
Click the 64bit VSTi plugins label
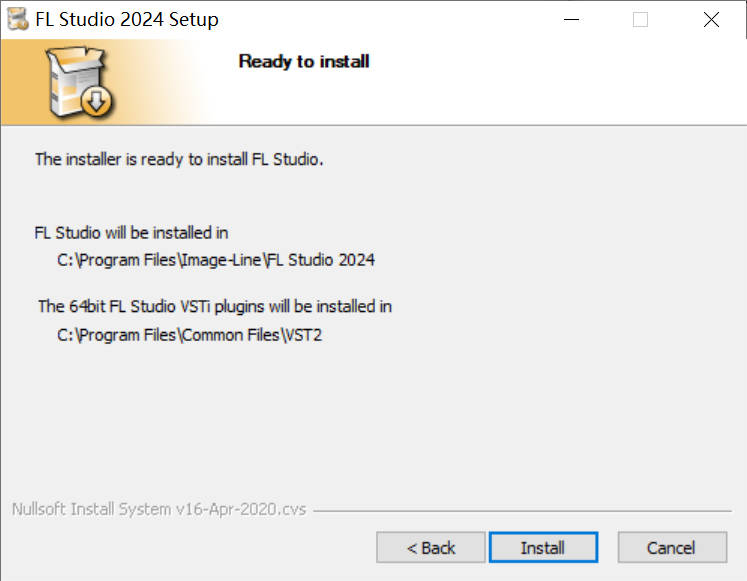[x=215, y=306]
